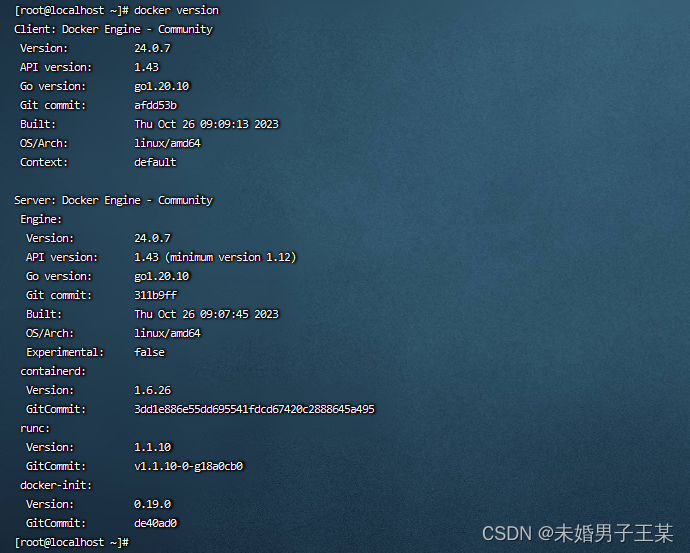
Task: Click minimum version 1.12 text
Action: tap(231, 257)
